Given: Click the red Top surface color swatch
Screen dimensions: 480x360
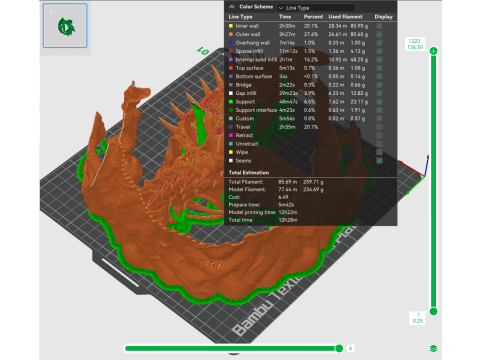Looking at the screenshot, I should coord(231,68).
